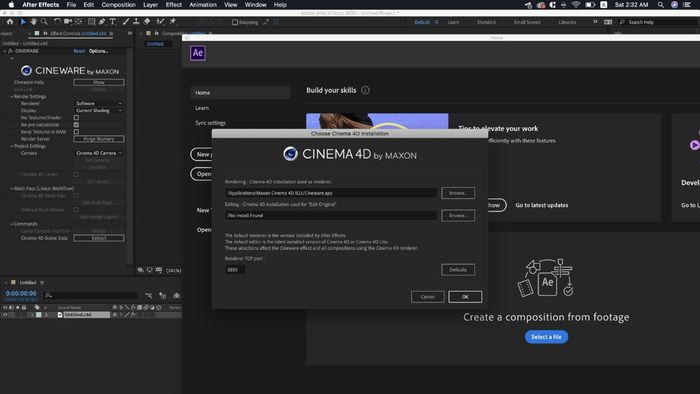The image size is (700, 394).
Task: Click the workspace overflow chevrons
Action: (595, 21)
